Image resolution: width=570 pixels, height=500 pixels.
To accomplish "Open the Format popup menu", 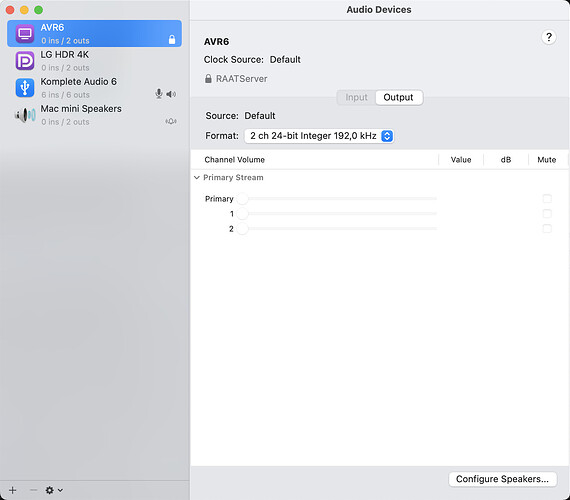I will [319, 136].
